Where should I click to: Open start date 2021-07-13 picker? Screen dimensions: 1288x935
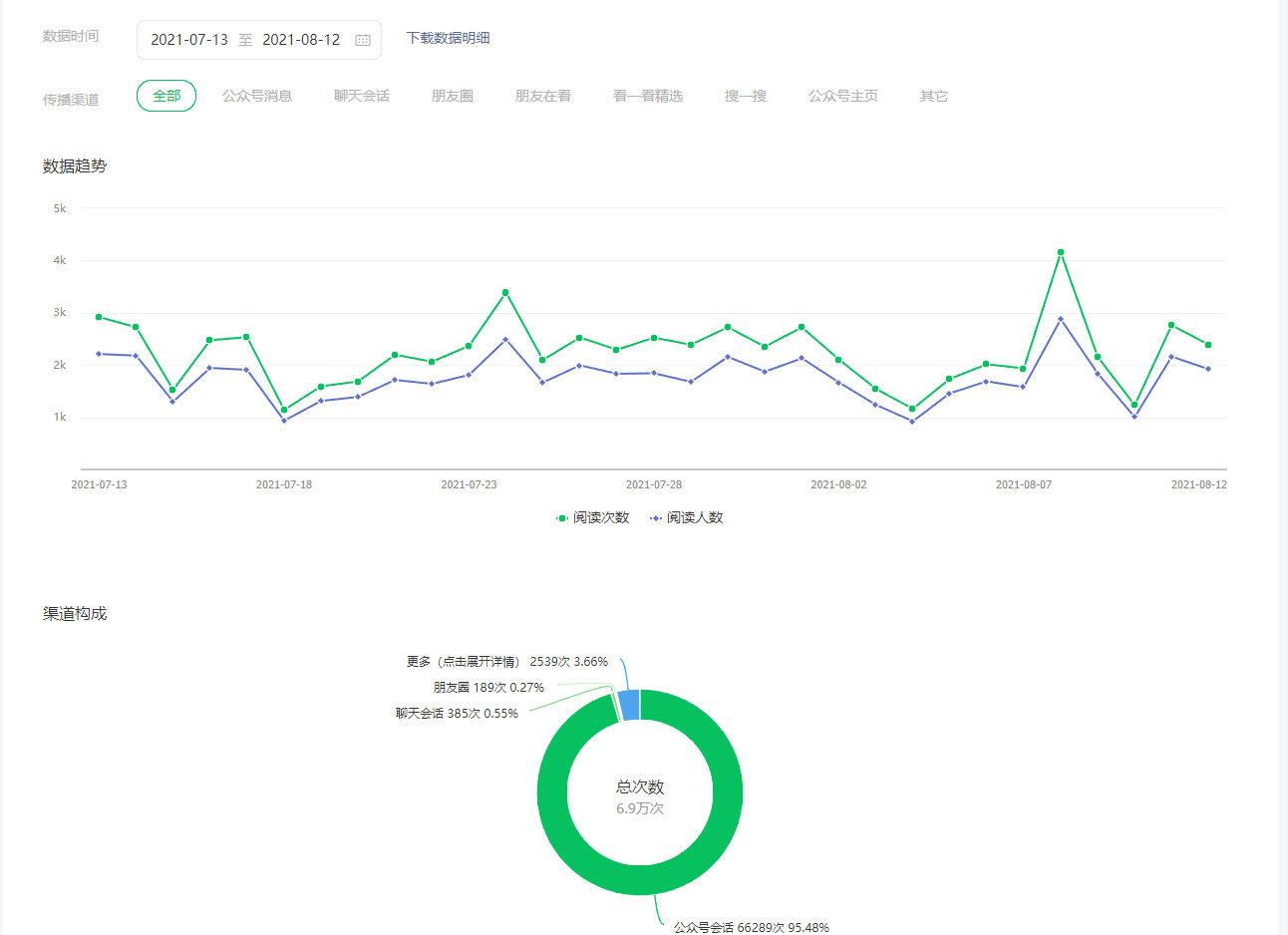189,40
